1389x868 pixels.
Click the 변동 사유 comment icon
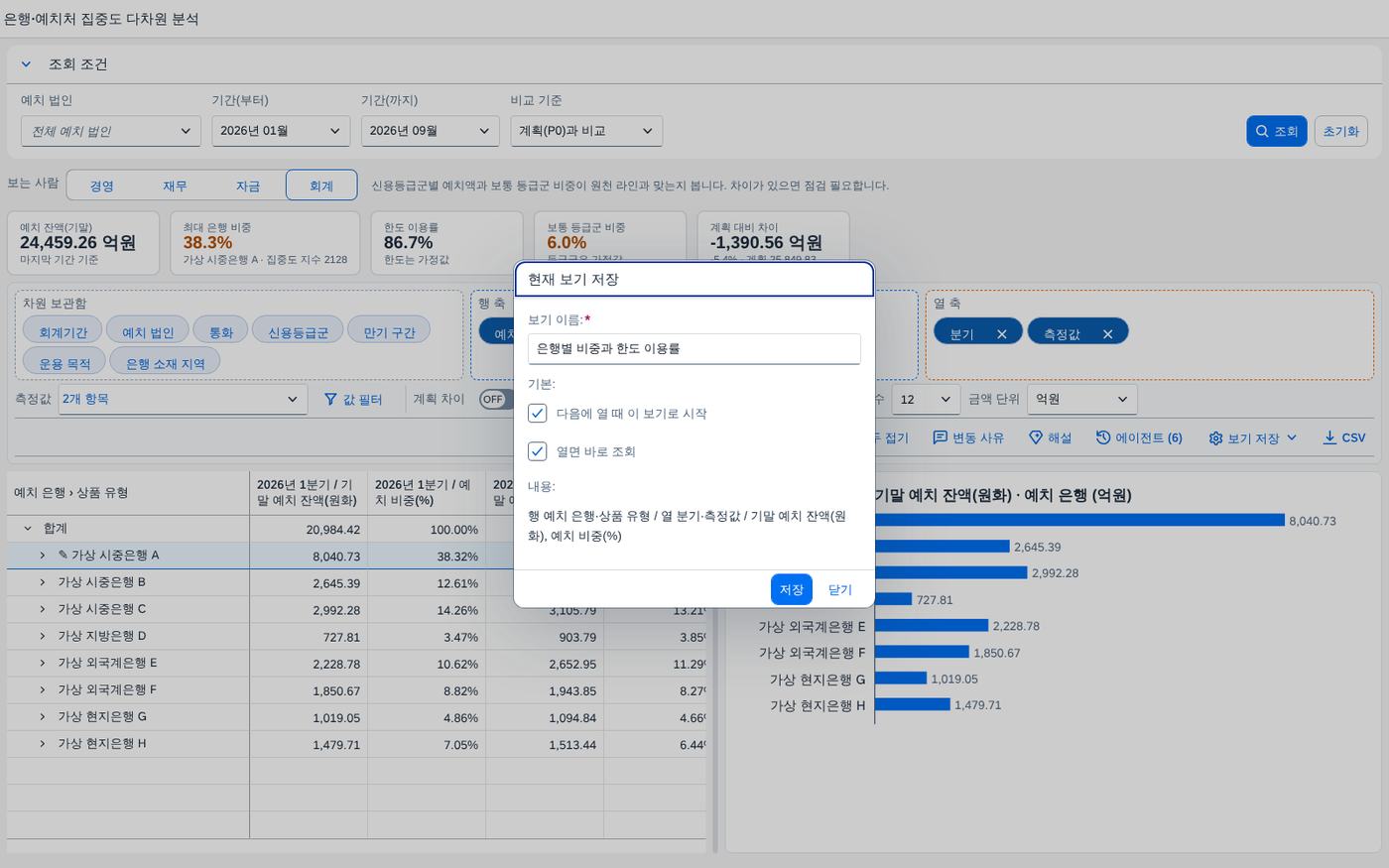pos(941,437)
